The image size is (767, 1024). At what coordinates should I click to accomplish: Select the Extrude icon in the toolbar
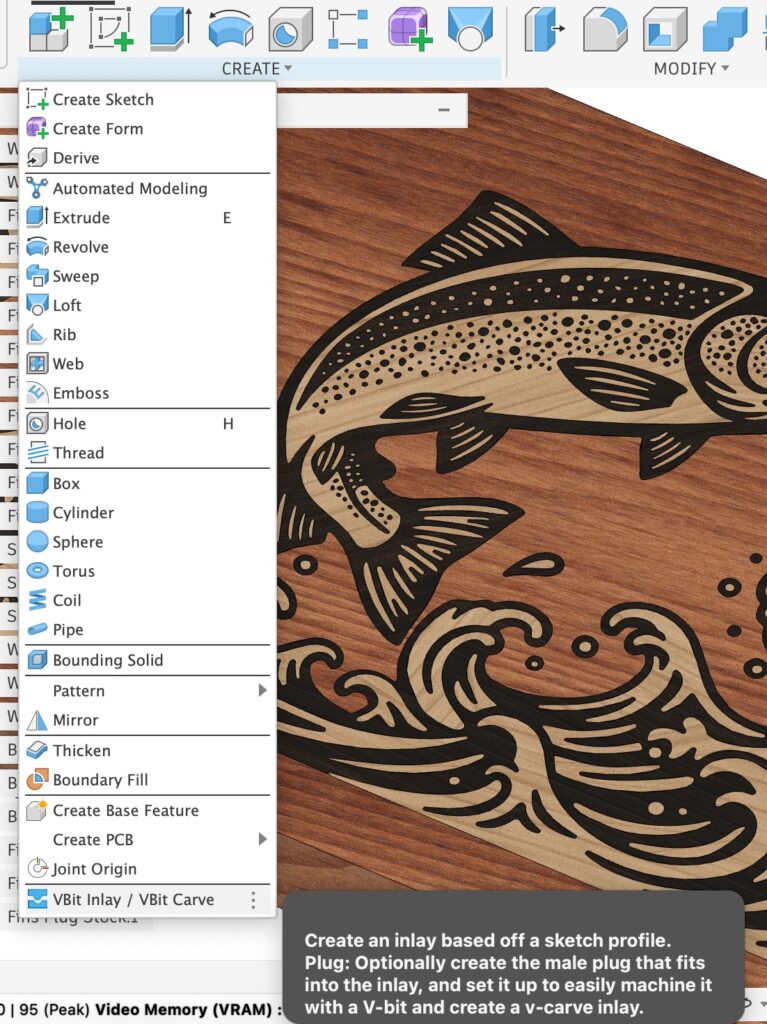coord(170,28)
